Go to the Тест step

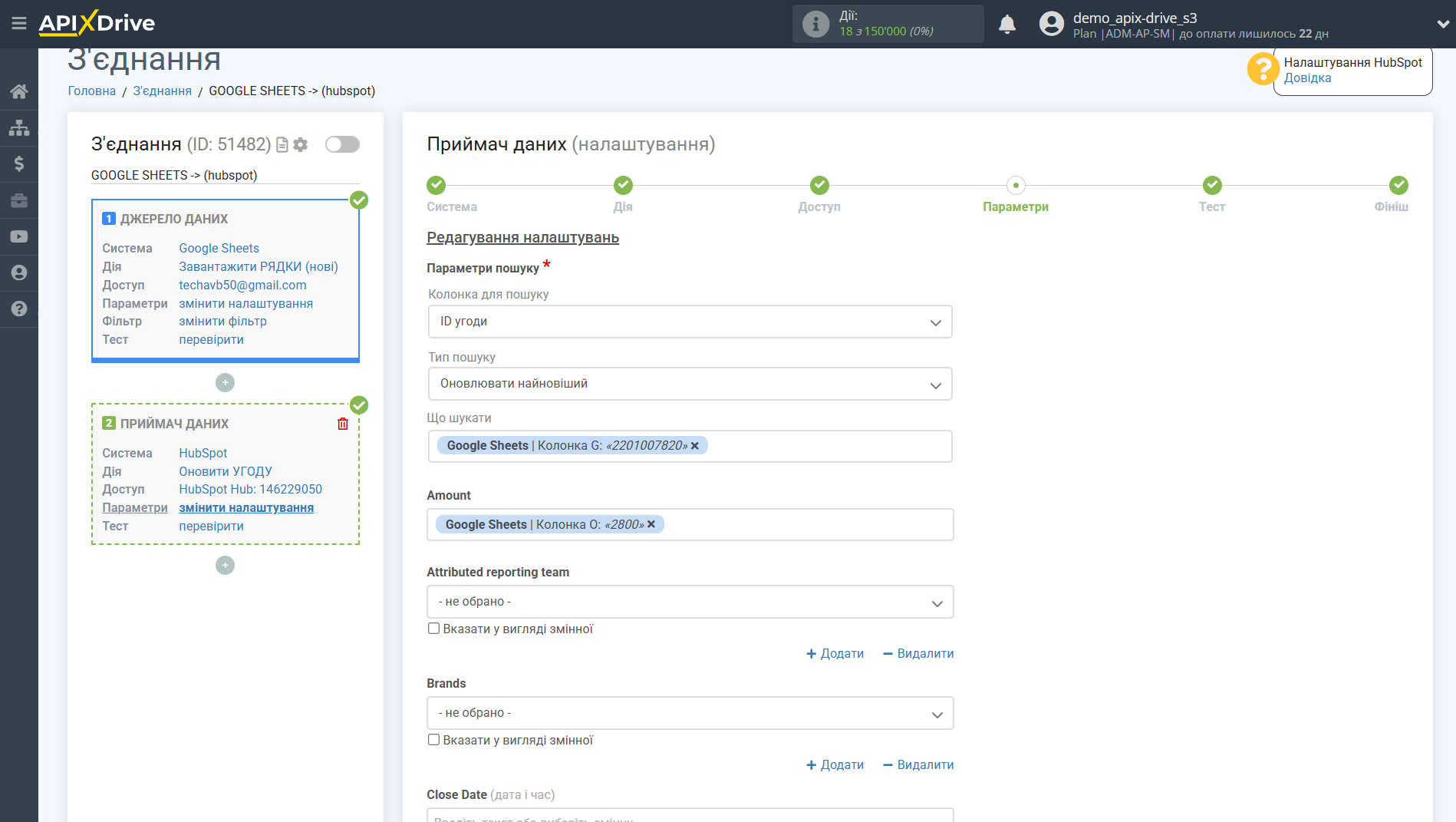1212,185
